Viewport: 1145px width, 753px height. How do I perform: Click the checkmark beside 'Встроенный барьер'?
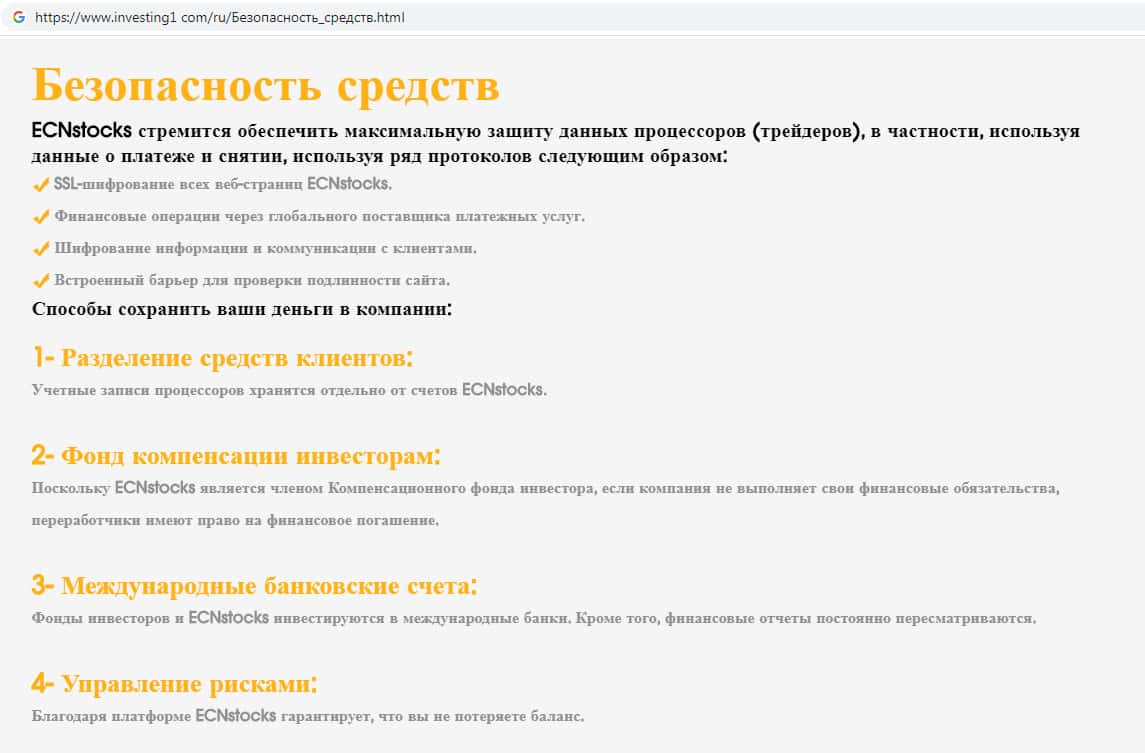tap(41, 280)
